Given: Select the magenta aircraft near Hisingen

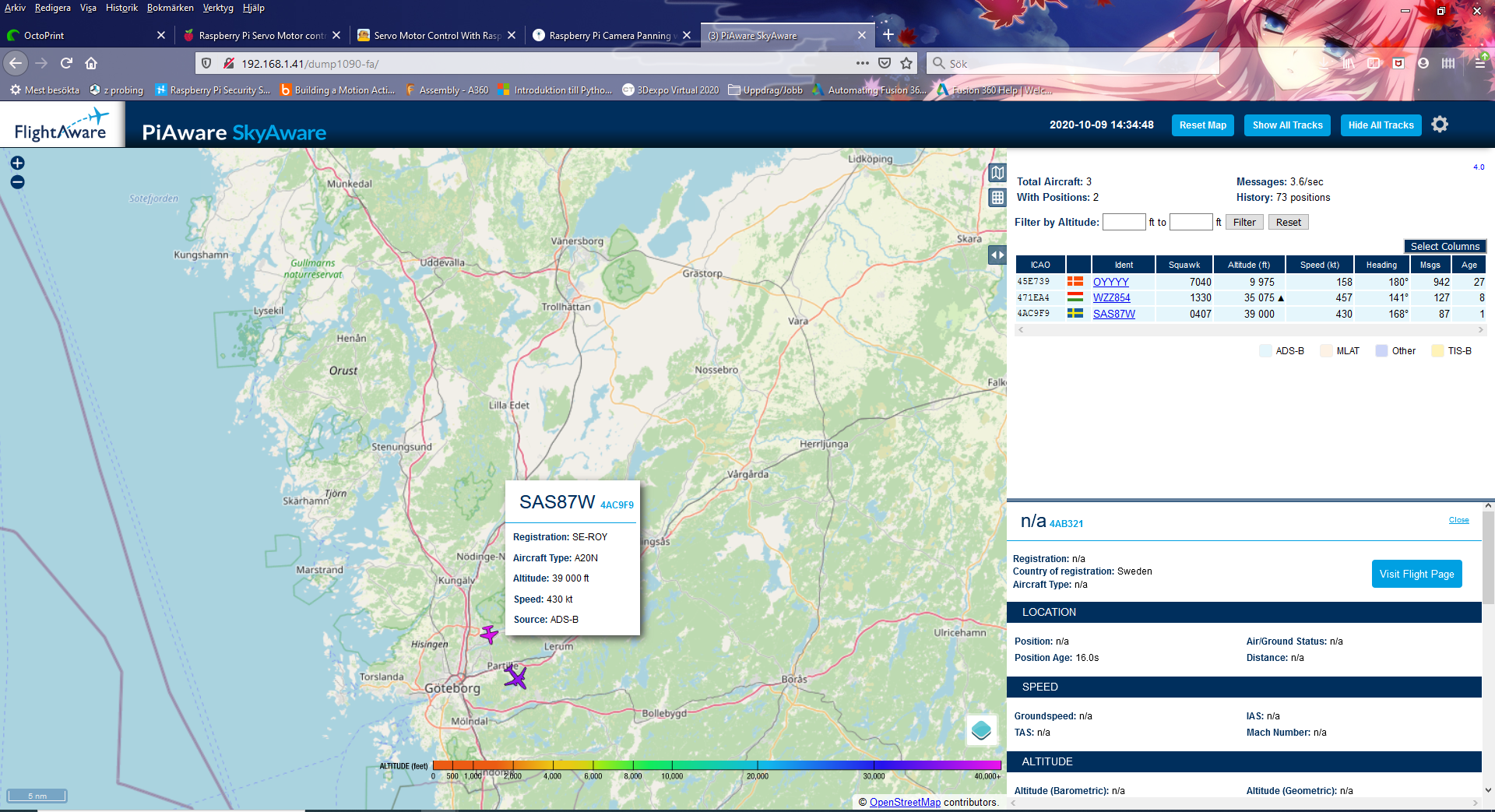Looking at the screenshot, I should [489, 634].
